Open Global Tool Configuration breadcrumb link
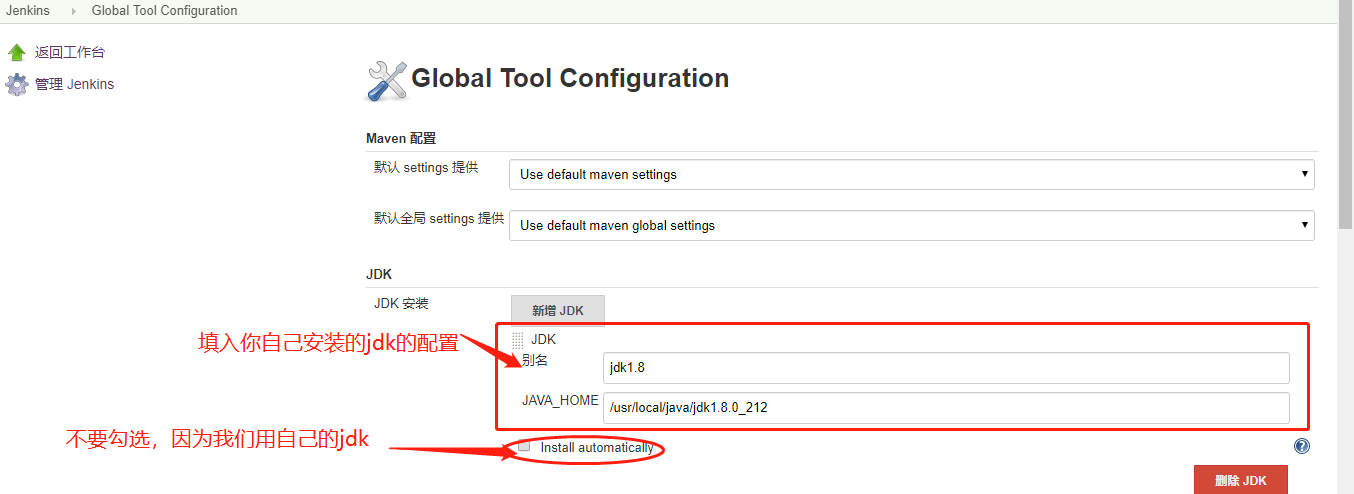 (164, 11)
